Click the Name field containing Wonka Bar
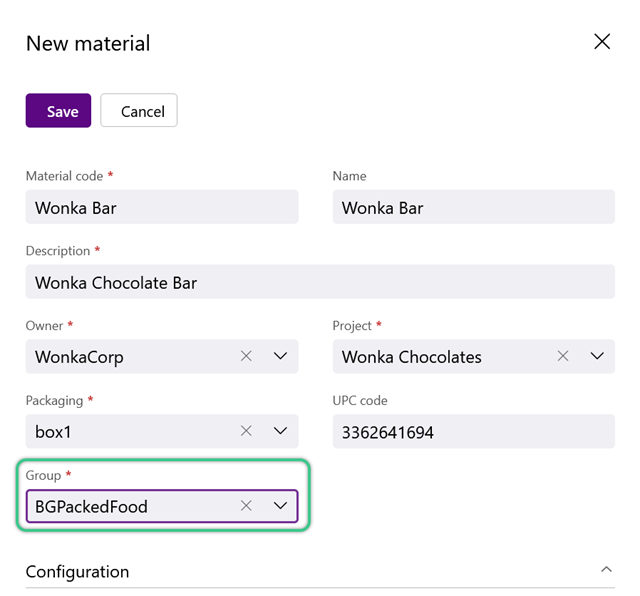This screenshot has width=640, height=596. pyautogui.click(x=473, y=207)
